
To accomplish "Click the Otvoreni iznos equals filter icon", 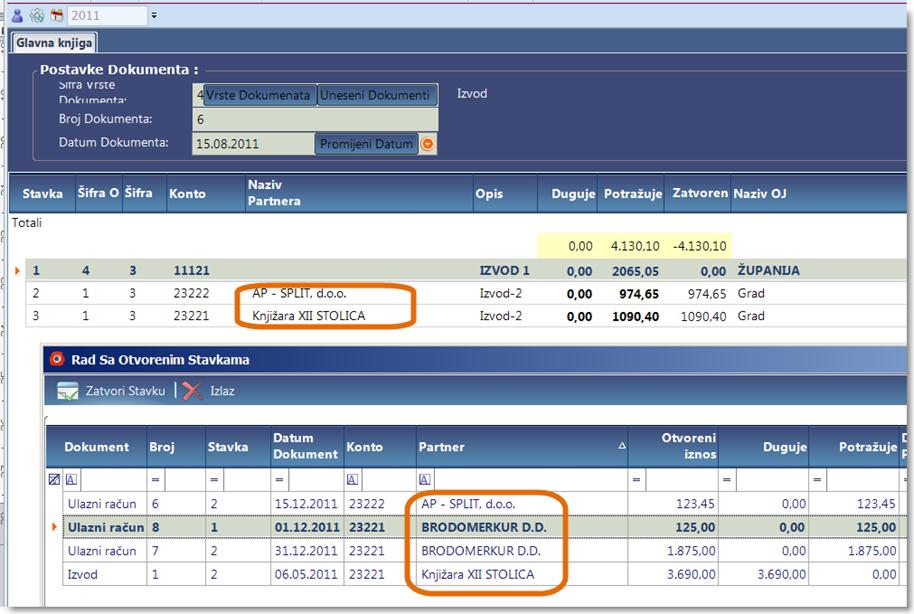I will [x=637, y=479].
